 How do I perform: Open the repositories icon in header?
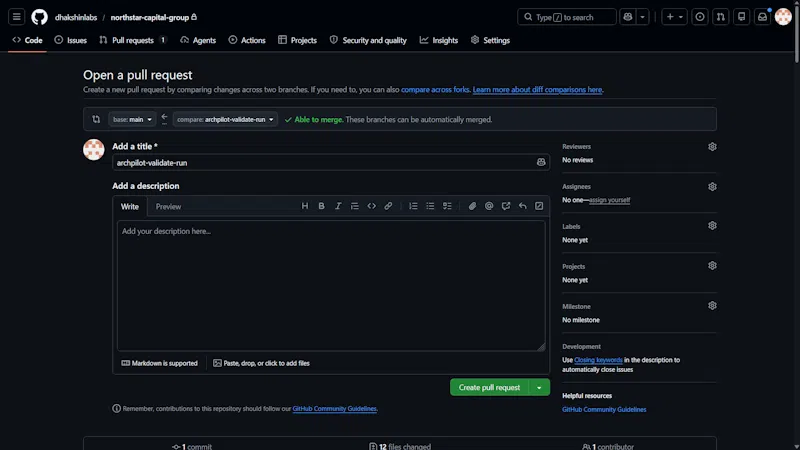(x=741, y=17)
